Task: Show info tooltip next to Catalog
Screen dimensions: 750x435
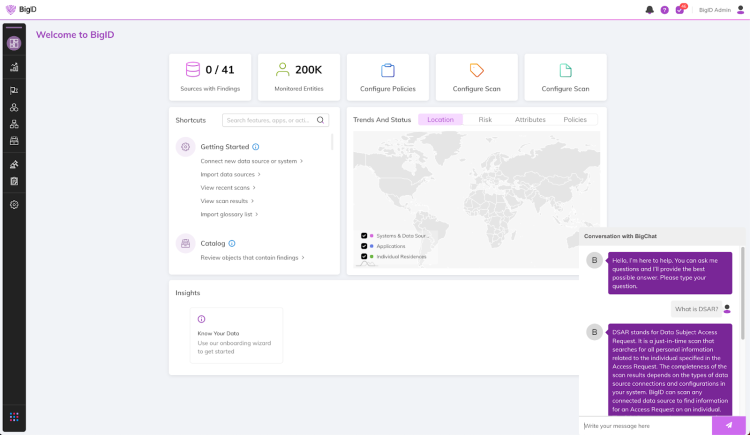Action: (232, 244)
